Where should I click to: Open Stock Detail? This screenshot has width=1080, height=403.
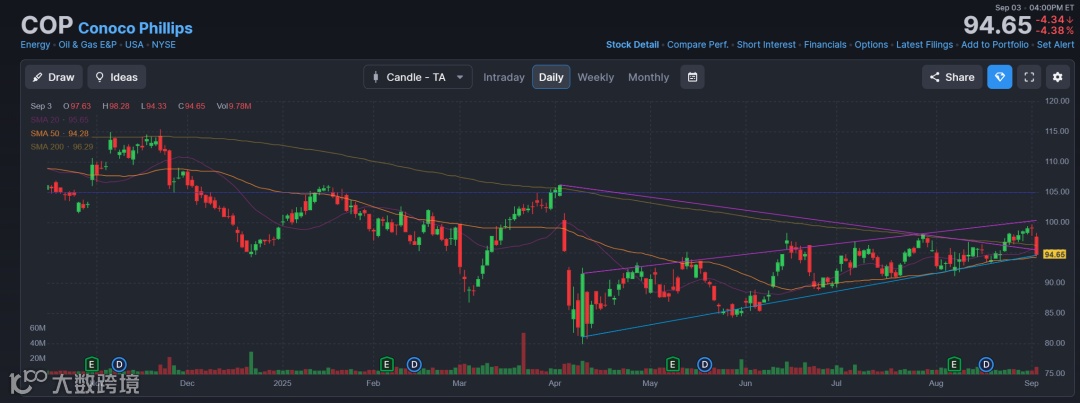click(632, 45)
